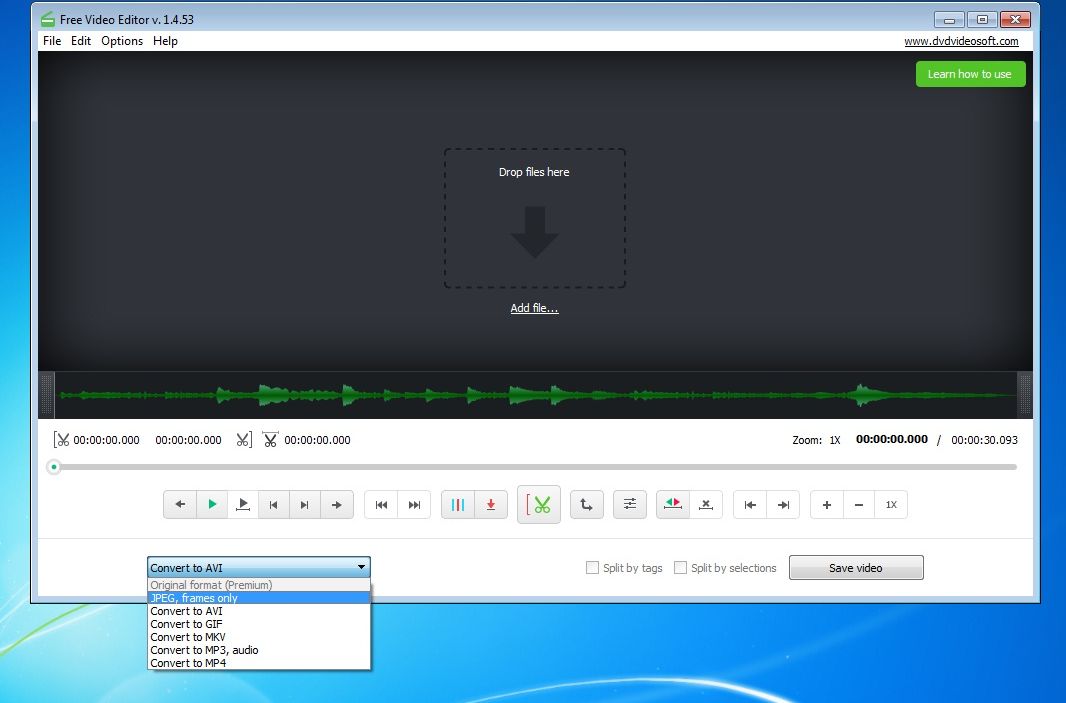Image resolution: width=1066 pixels, height=703 pixels.
Task: Click the invert selection icon
Action: coord(673,504)
